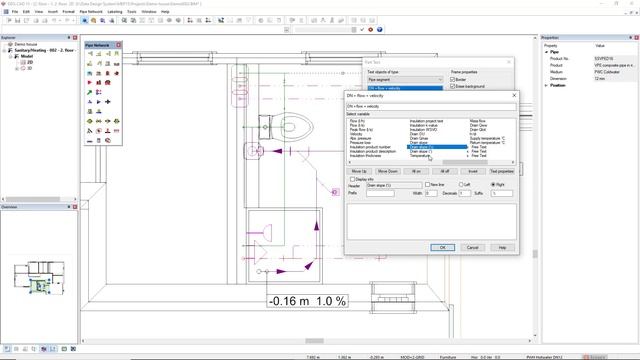640x360 pixels.
Task: Select 'Temperature' in the variable list
Action: (420, 156)
